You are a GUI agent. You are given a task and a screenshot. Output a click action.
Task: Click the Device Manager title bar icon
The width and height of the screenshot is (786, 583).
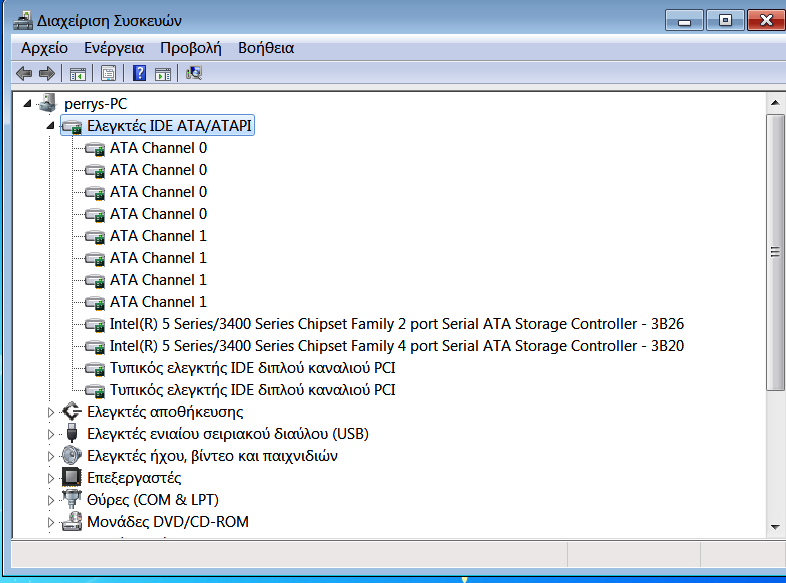(23, 21)
